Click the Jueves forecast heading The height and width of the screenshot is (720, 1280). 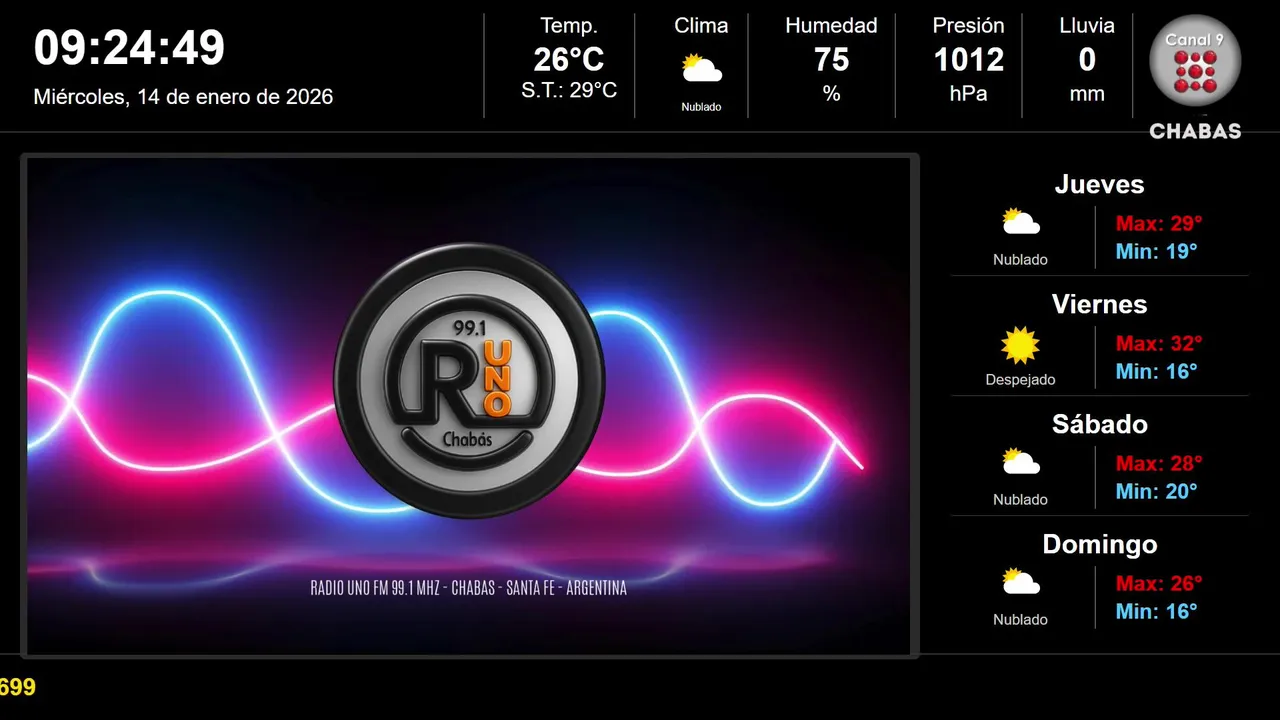coord(1099,184)
